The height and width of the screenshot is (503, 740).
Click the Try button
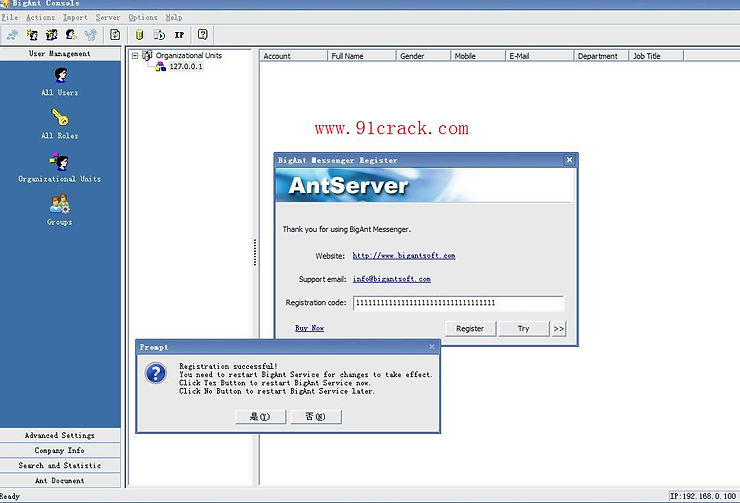point(523,328)
